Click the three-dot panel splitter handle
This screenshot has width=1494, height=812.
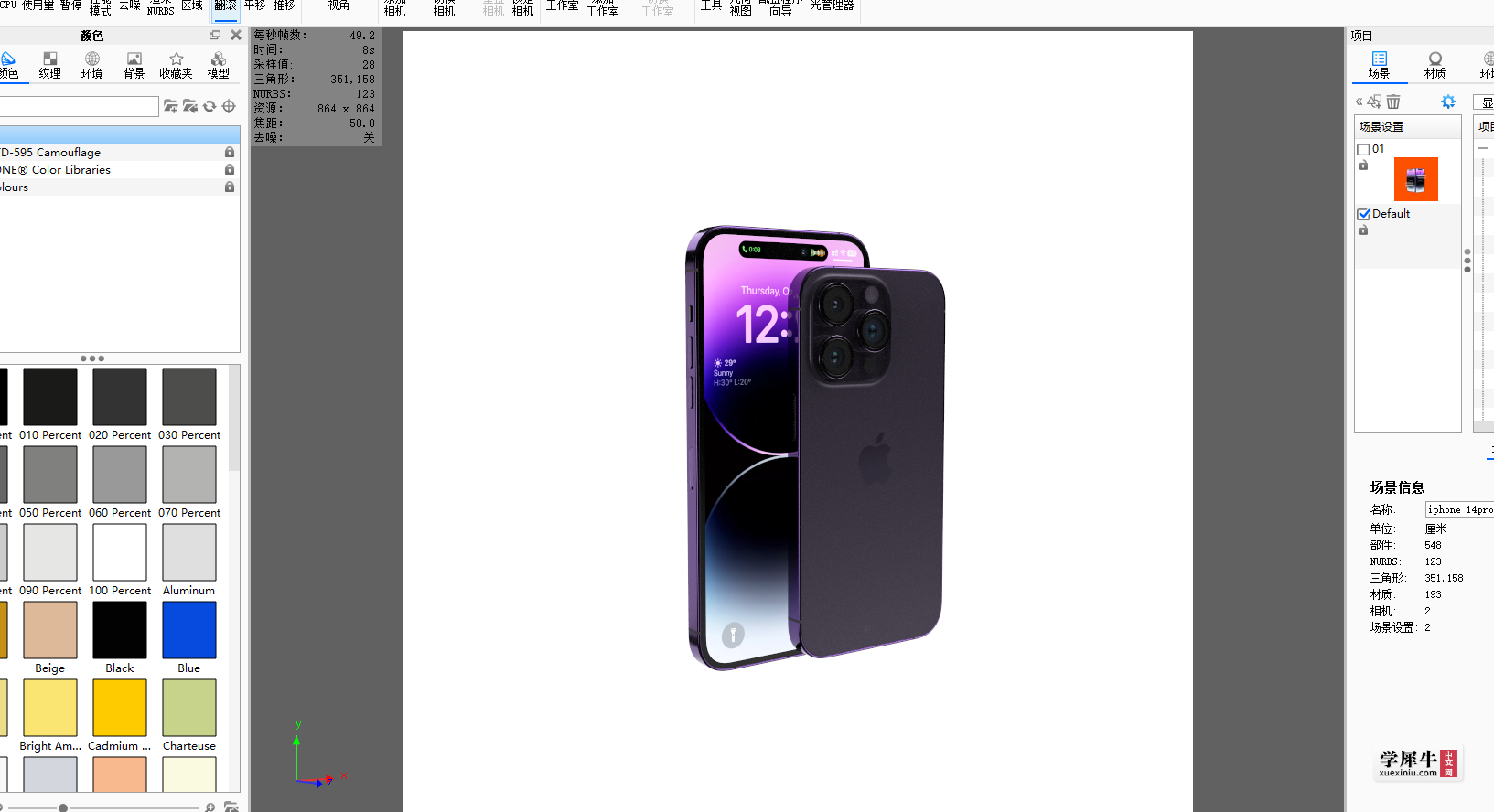click(x=92, y=358)
